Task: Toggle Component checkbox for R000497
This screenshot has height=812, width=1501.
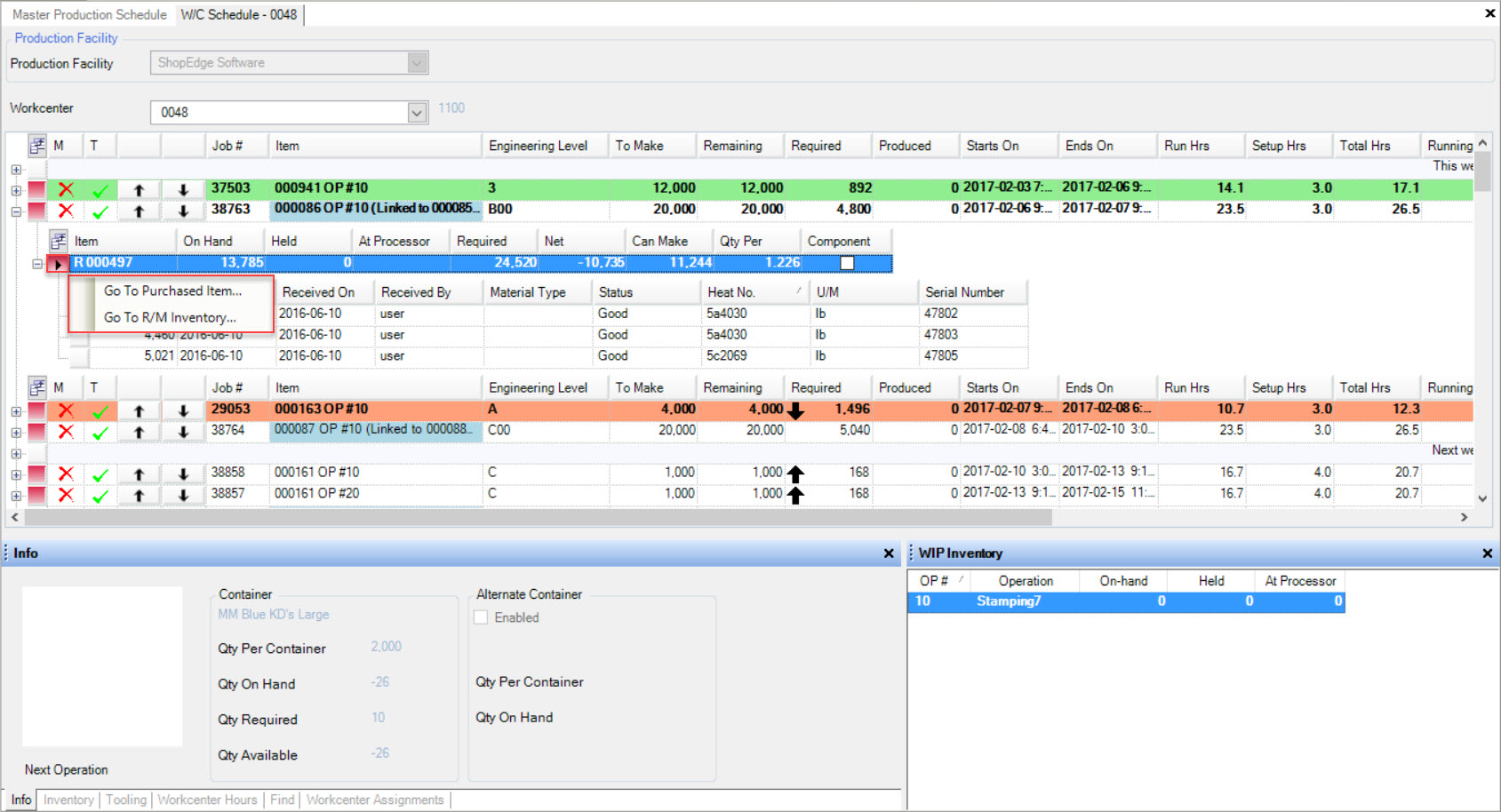Action: (x=847, y=263)
